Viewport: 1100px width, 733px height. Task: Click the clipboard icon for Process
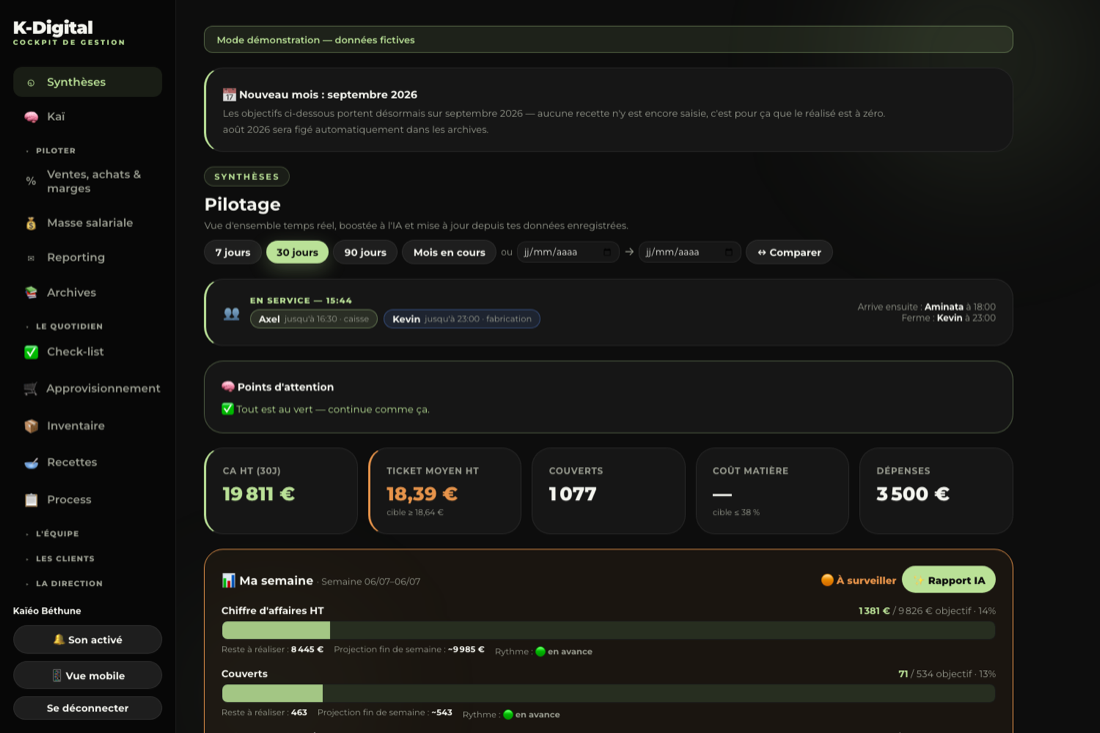(31, 500)
